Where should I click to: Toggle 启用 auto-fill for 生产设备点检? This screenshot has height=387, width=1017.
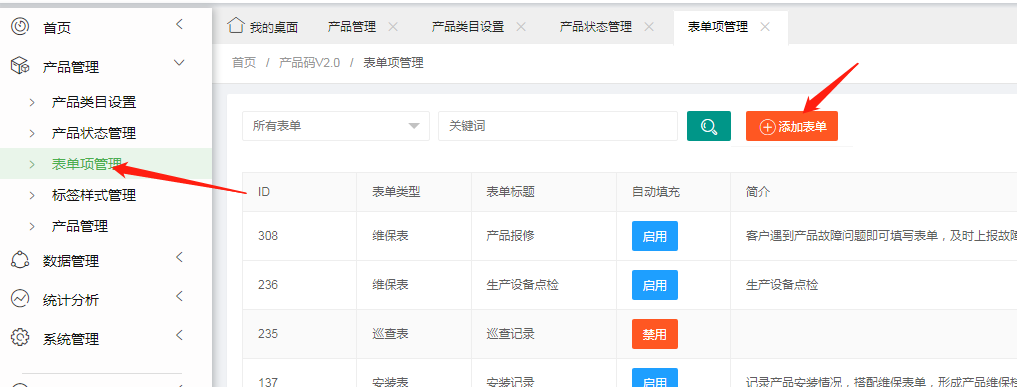click(654, 285)
